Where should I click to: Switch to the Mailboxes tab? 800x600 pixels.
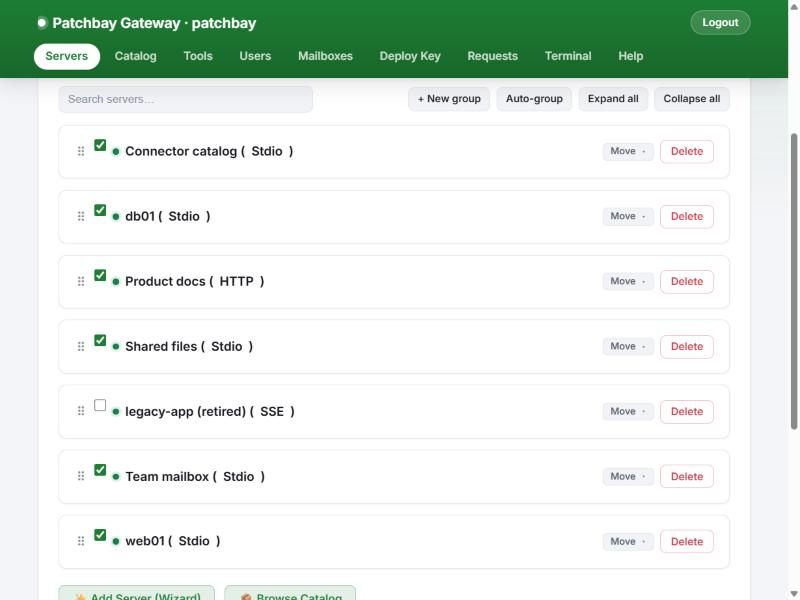[x=325, y=56]
